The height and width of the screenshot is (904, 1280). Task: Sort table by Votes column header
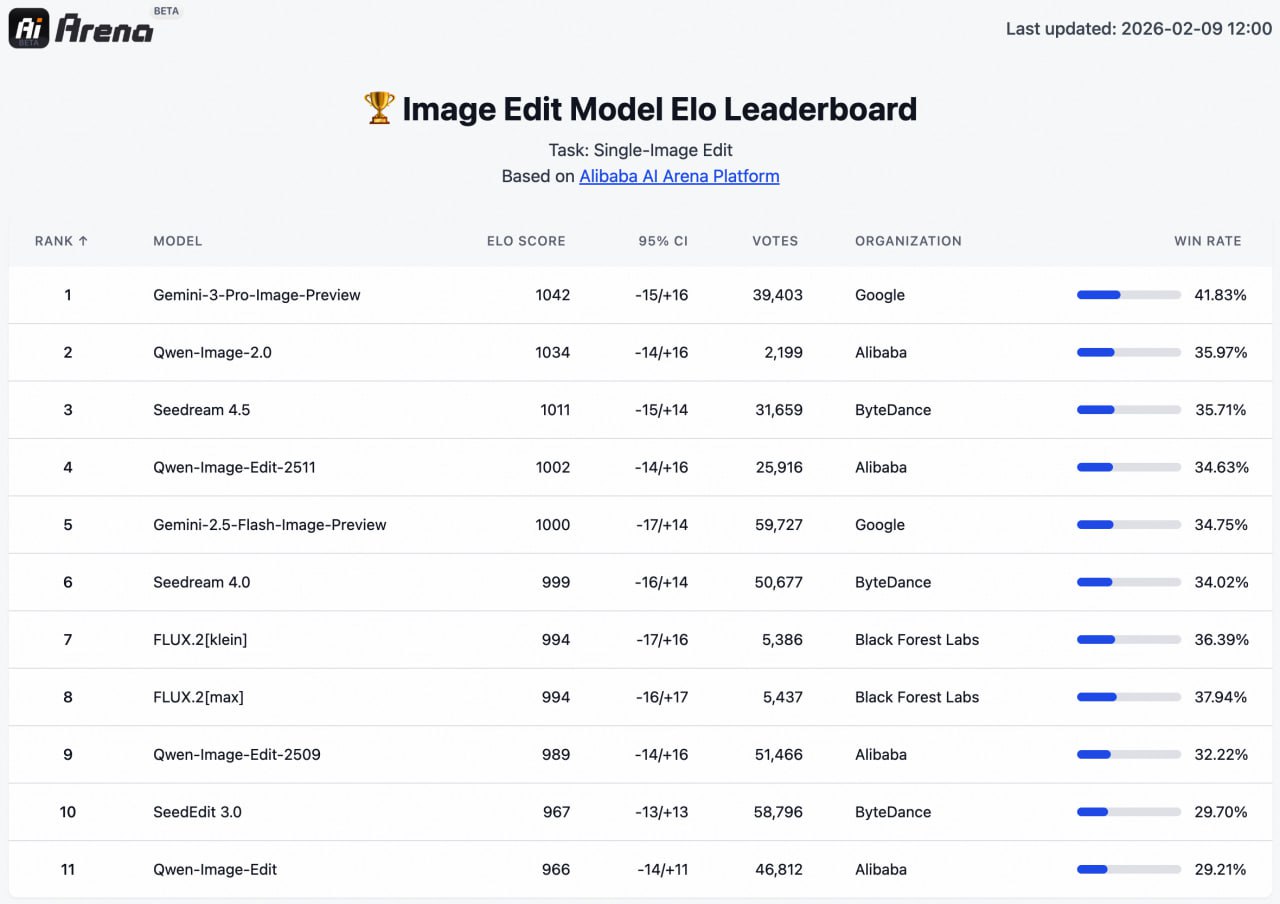(x=775, y=241)
